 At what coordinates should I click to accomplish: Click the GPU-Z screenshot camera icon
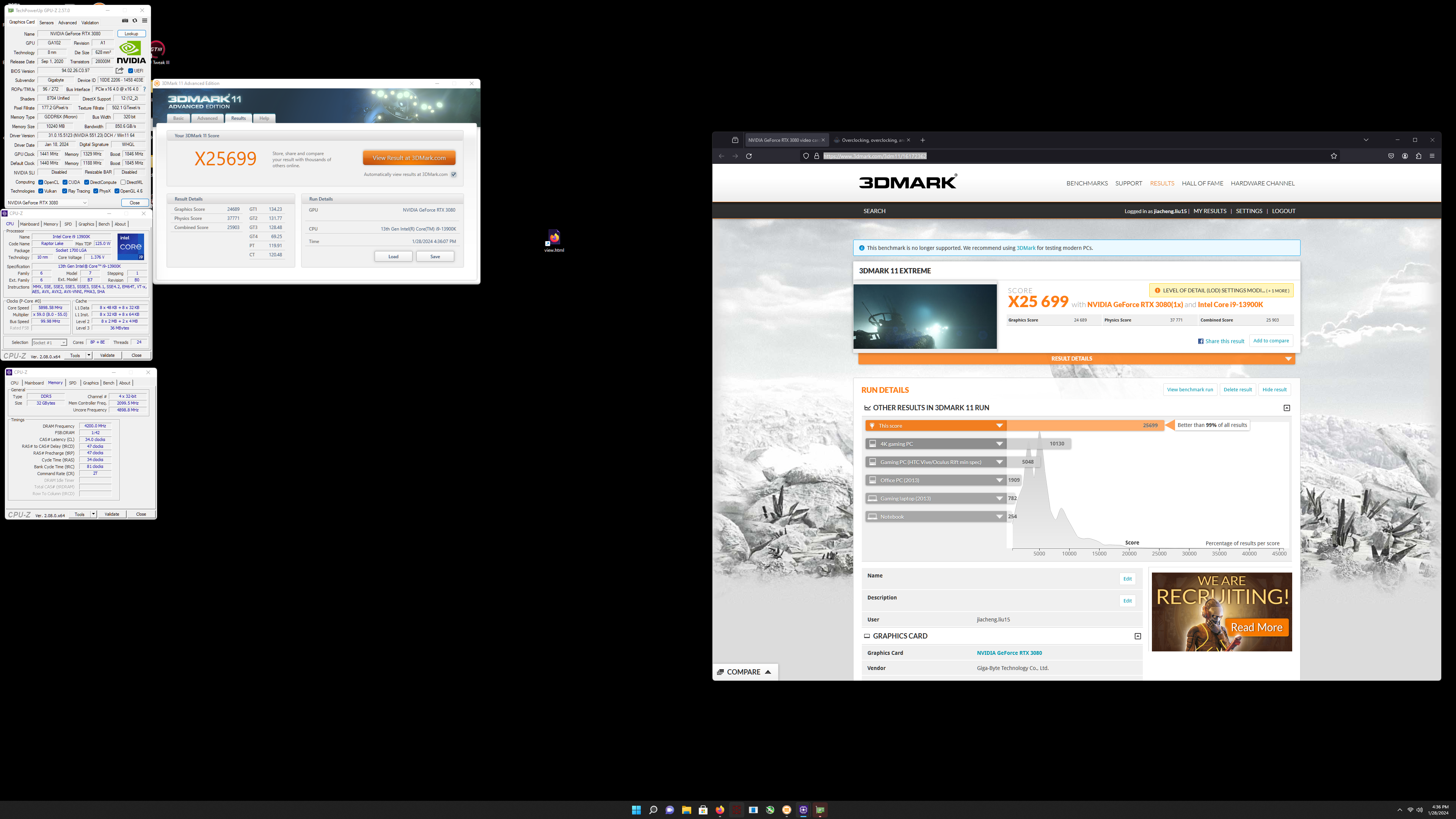click(x=125, y=20)
